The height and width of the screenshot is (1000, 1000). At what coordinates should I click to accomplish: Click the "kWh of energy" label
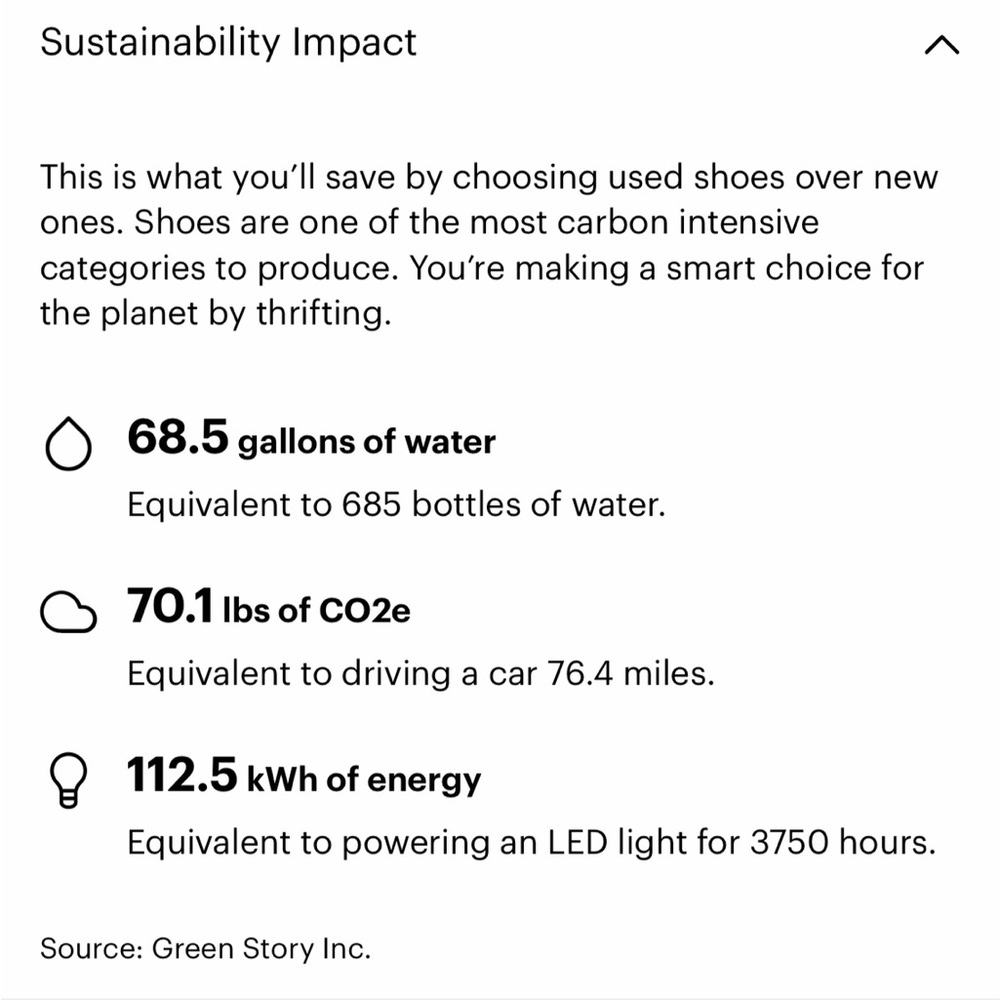point(364,780)
